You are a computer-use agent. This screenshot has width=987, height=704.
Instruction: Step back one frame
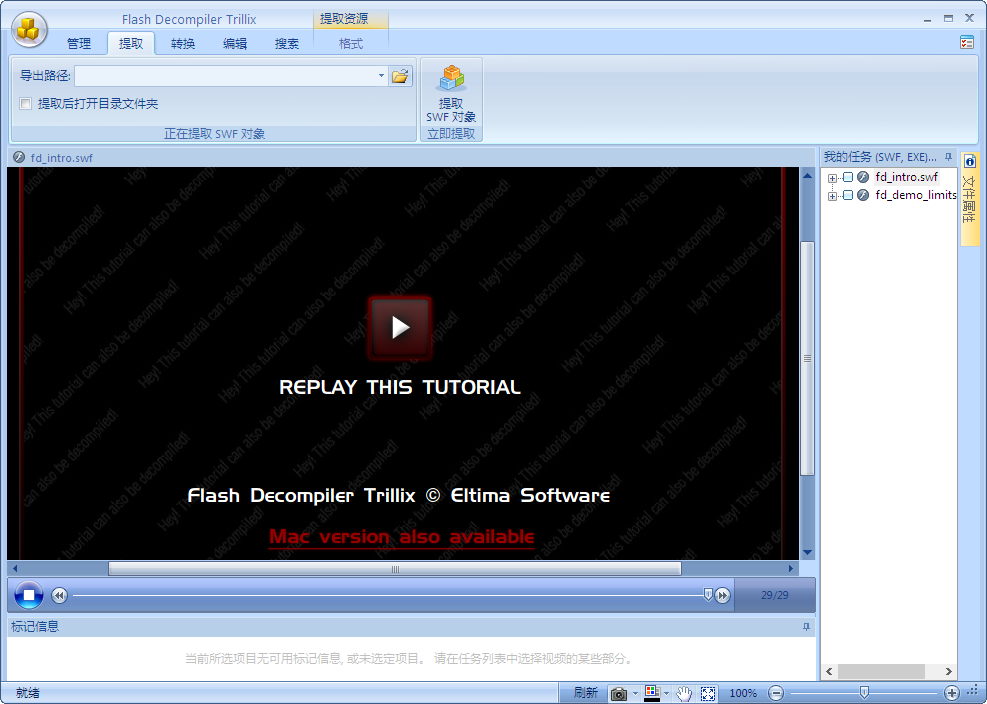click(59, 595)
